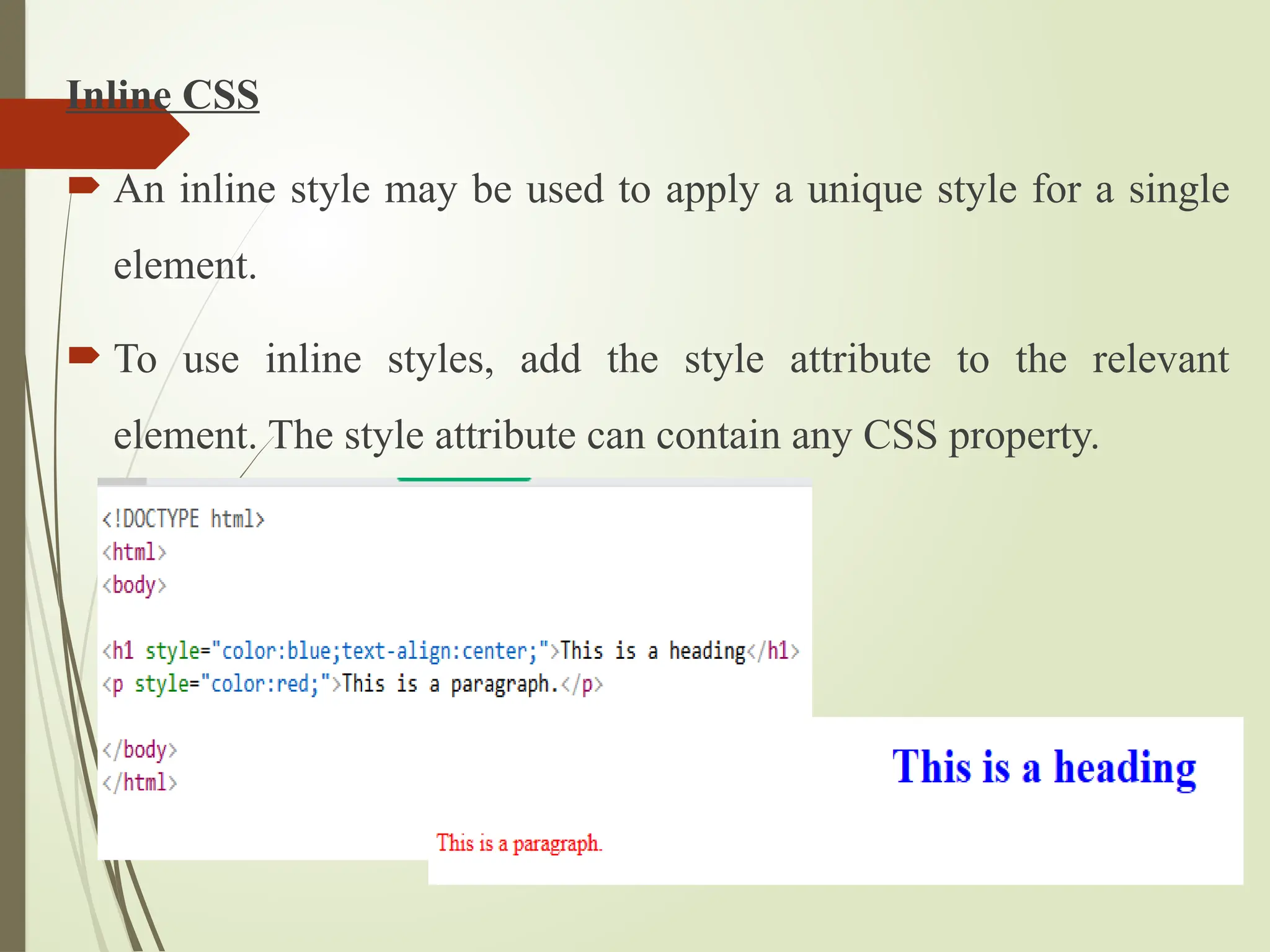Screen dimensions: 1270x952
Task: Click the green tab indicator above the code
Action: pyautogui.click(x=464, y=480)
